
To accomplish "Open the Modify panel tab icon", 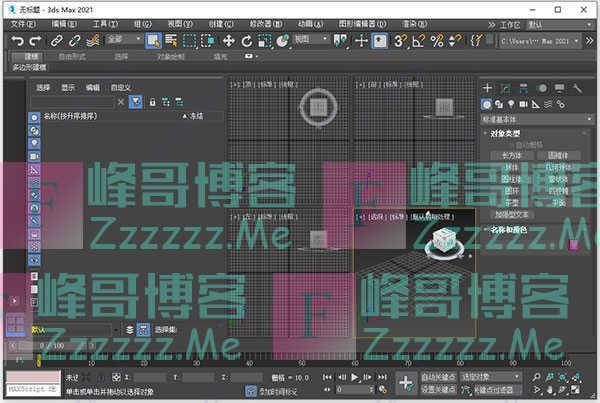I will pyautogui.click(x=505, y=88).
